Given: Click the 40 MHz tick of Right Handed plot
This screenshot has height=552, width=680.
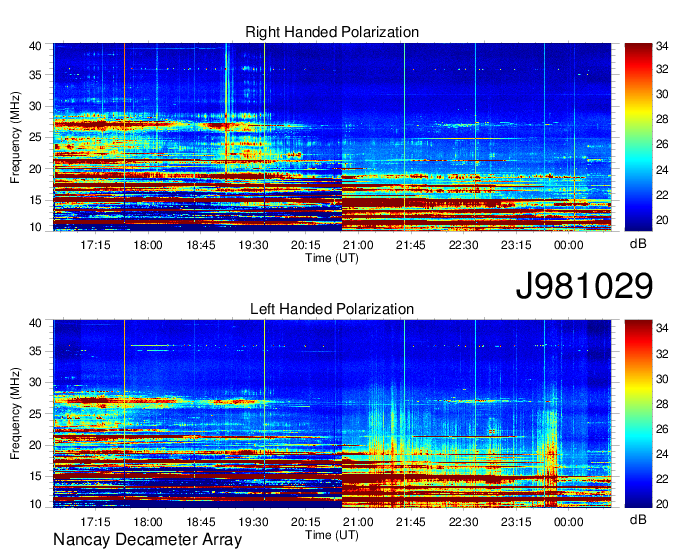Looking at the screenshot, I should (x=35, y=46).
